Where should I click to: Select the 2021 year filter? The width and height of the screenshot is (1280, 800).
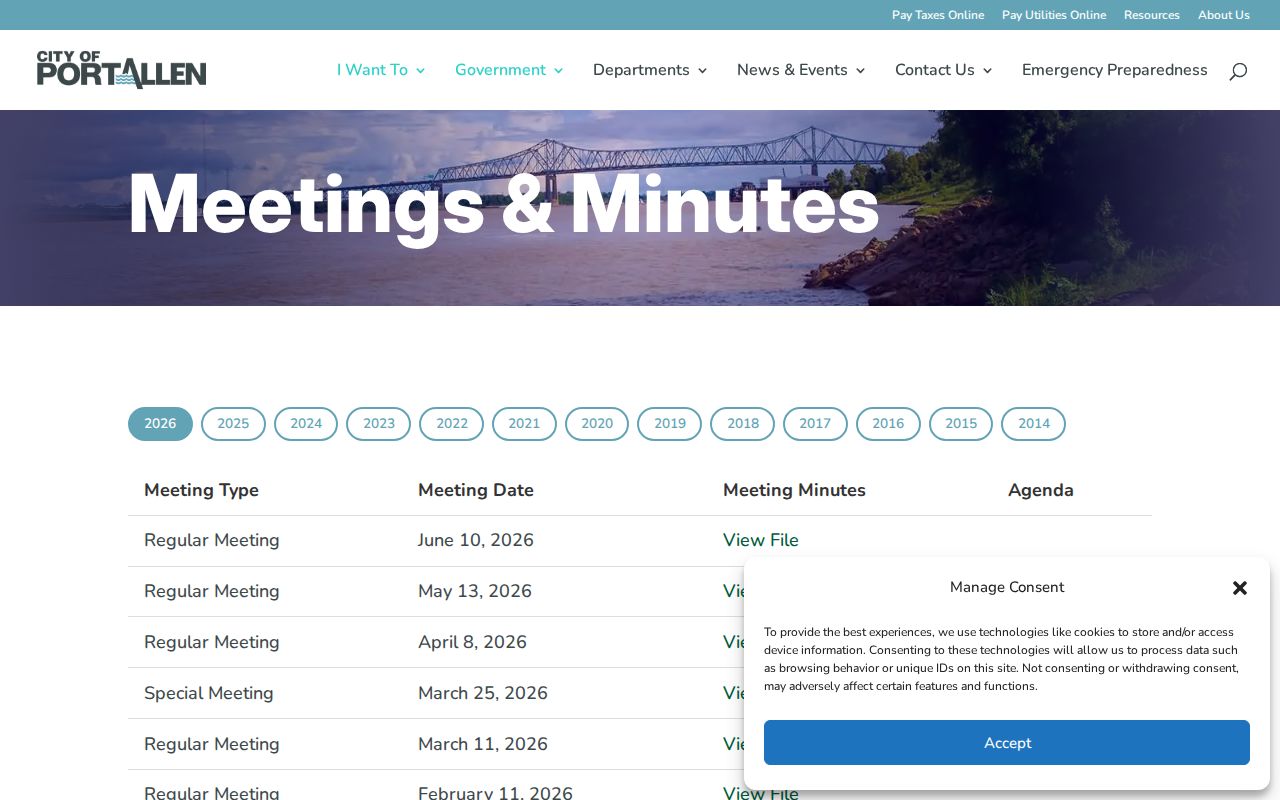pyautogui.click(x=524, y=424)
